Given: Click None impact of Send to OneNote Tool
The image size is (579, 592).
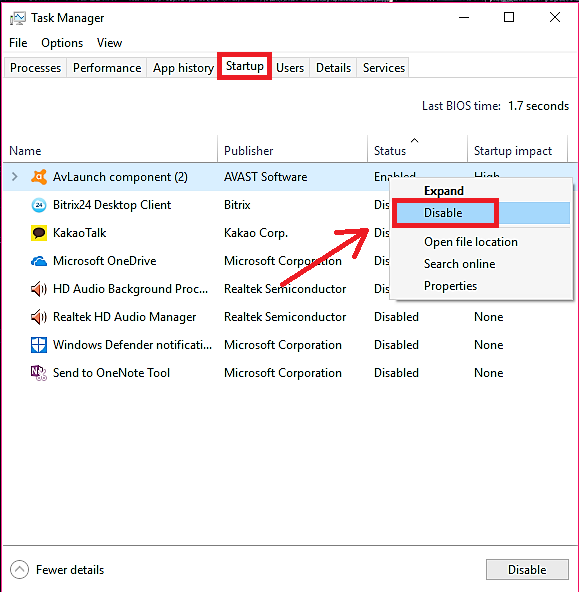Looking at the screenshot, I should 488,373.
